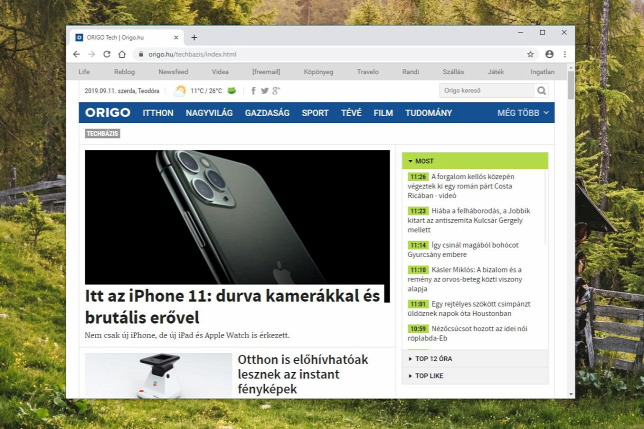Open the Chrome profile avatar icon
Viewport: 644px width, 429px height.
click(549, 54)
